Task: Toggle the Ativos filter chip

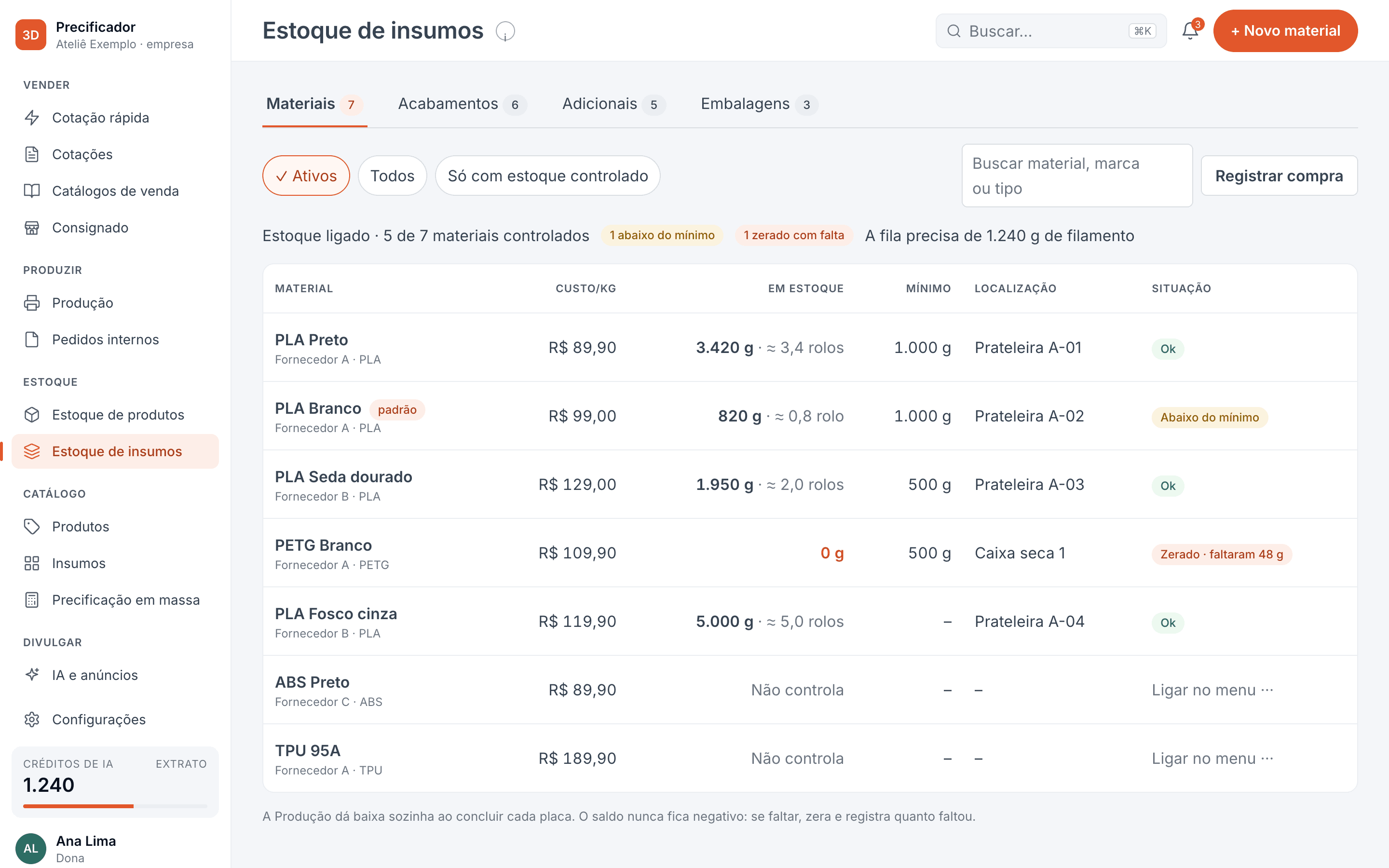Action: pos(306,176)
